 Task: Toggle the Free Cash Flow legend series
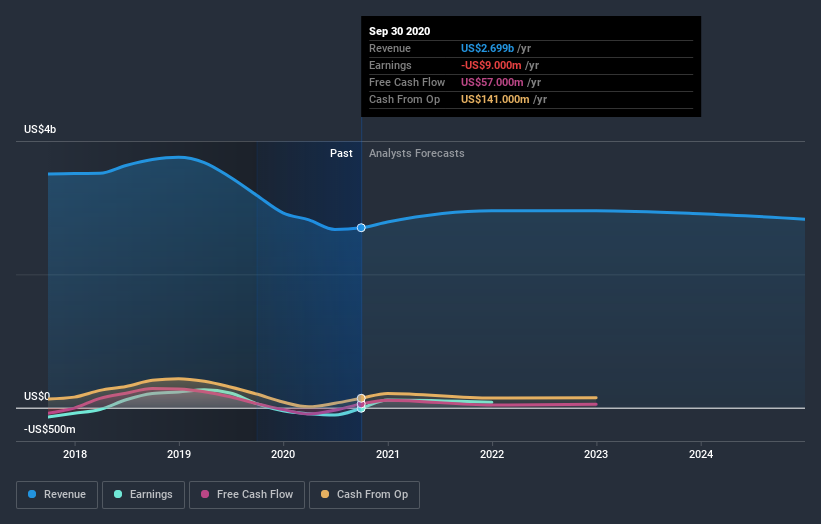[x=247, y=495]
